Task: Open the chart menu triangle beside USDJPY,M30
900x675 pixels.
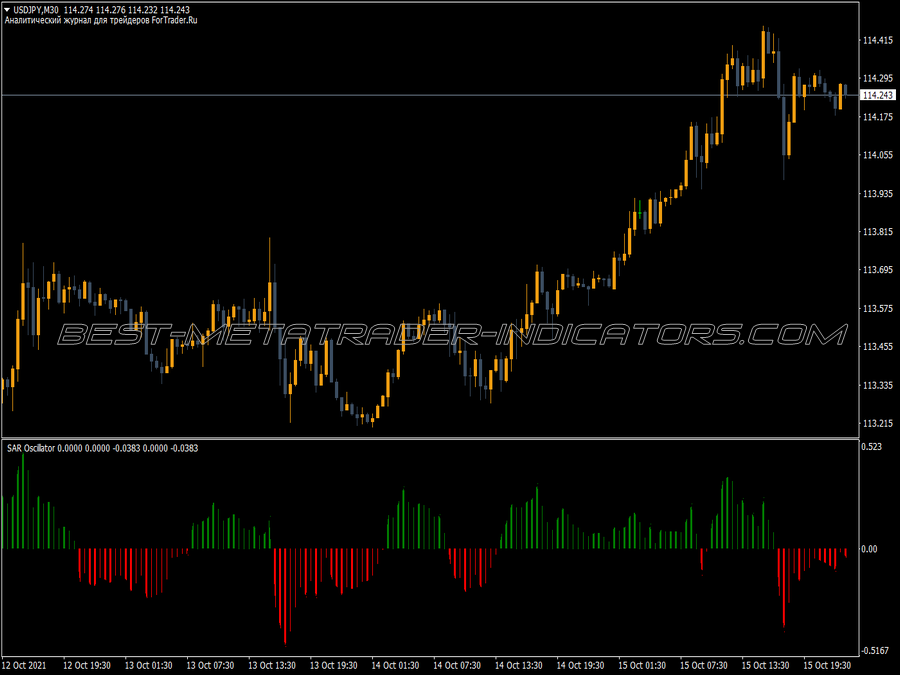Action: click(7, 10)
